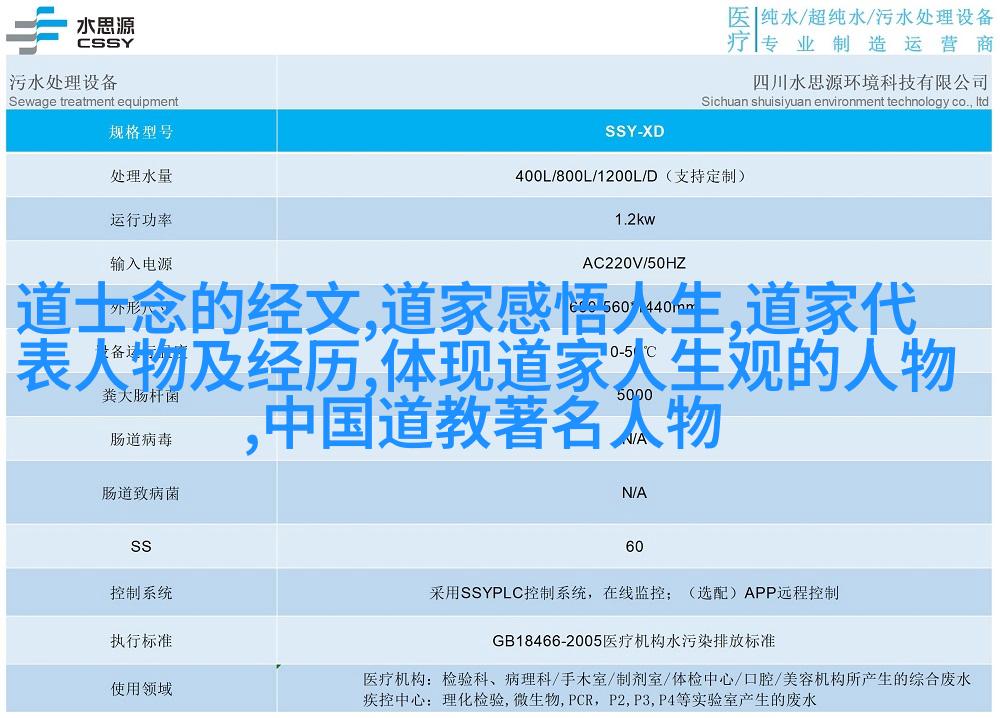Image resolution: width=1000 pixels, height=718 pixels.
Task: Click the '医疗机构：检验科、病理科' text line
Action: [666, 680]
